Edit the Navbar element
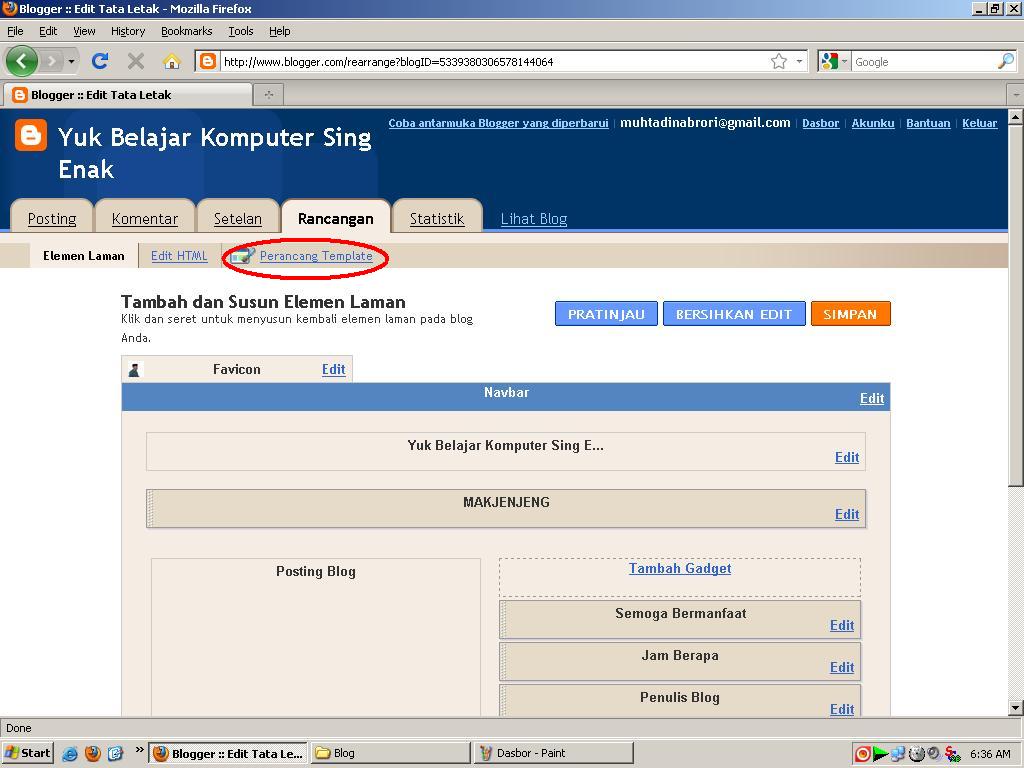Image resolution: width=1024 pixels, height=768 pixels. [872, 398]
